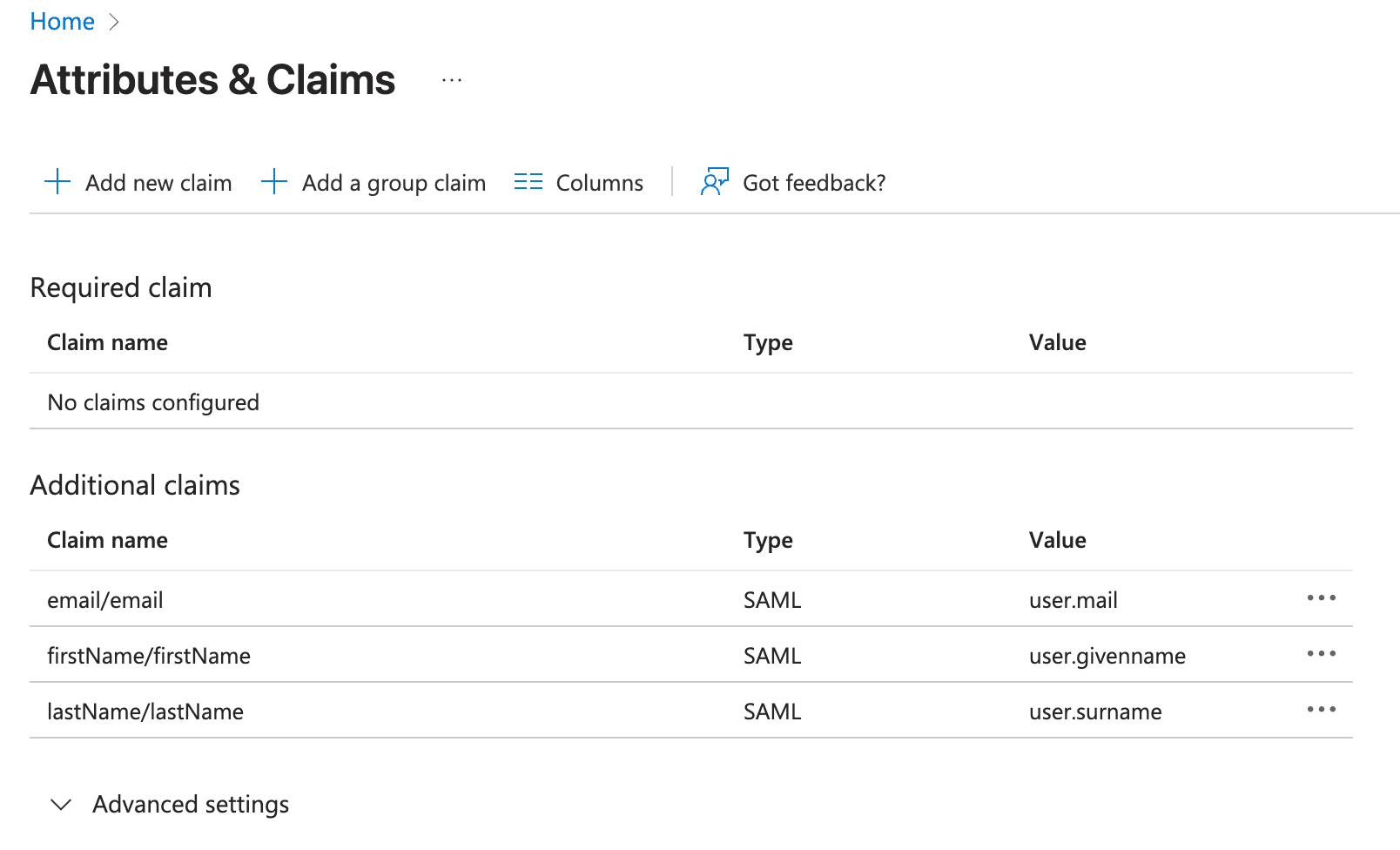Click the plus icon for Add new claim

click(57, 182)
